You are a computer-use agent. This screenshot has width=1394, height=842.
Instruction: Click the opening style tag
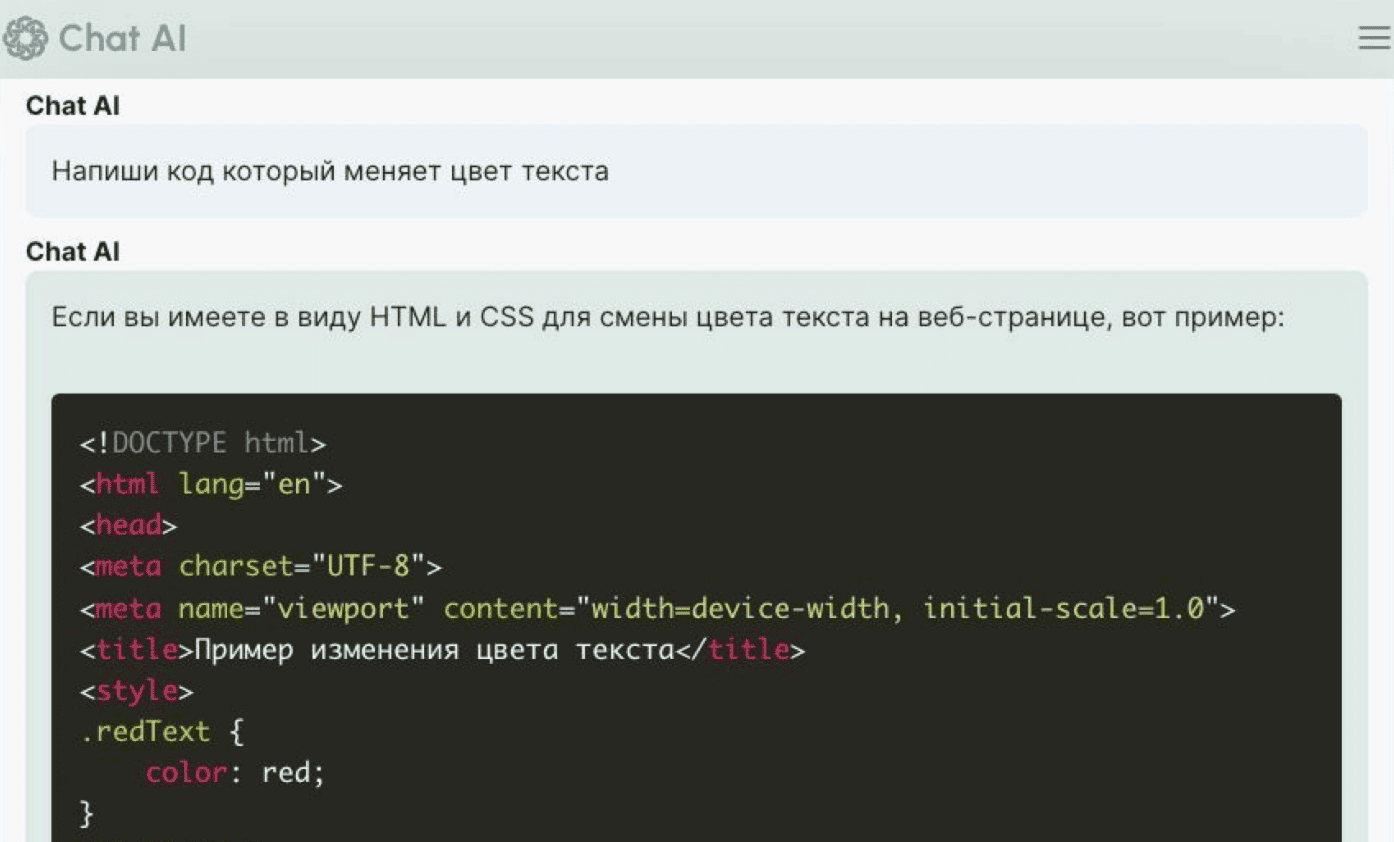coord(137,691)
